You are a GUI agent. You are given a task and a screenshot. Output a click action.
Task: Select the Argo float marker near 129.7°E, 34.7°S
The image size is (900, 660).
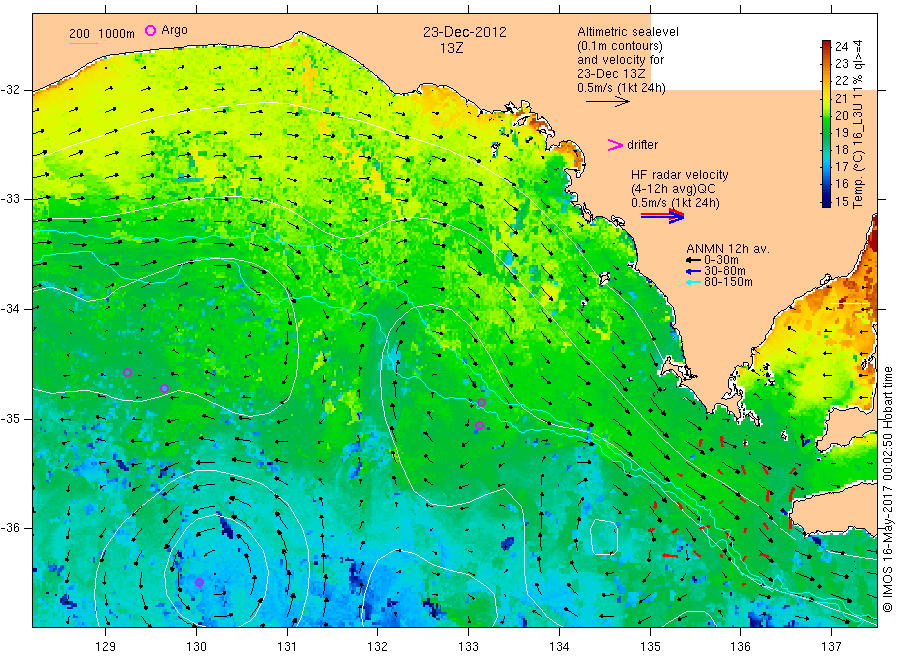[x=164, y=389]
